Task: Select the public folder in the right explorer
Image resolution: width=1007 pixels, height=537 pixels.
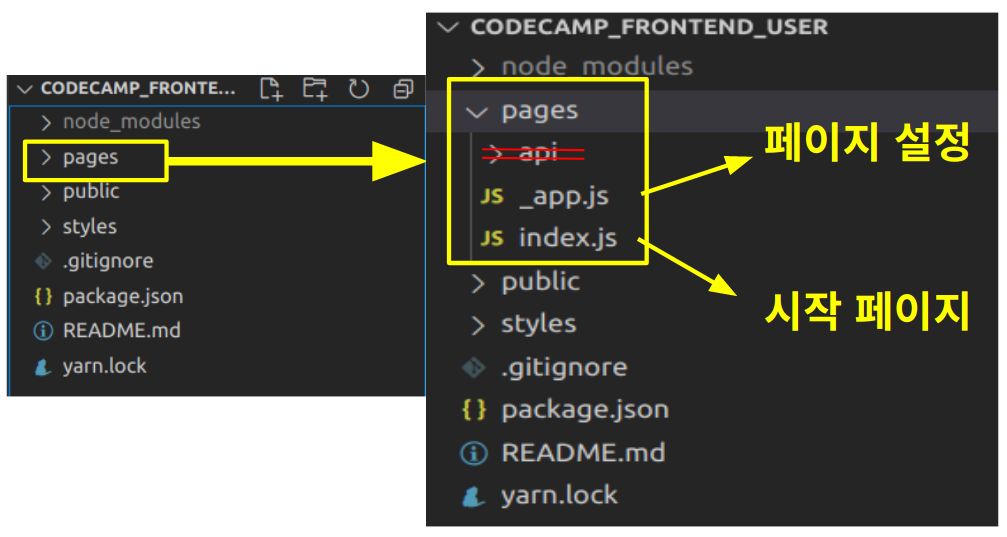Action: [541, 283]
